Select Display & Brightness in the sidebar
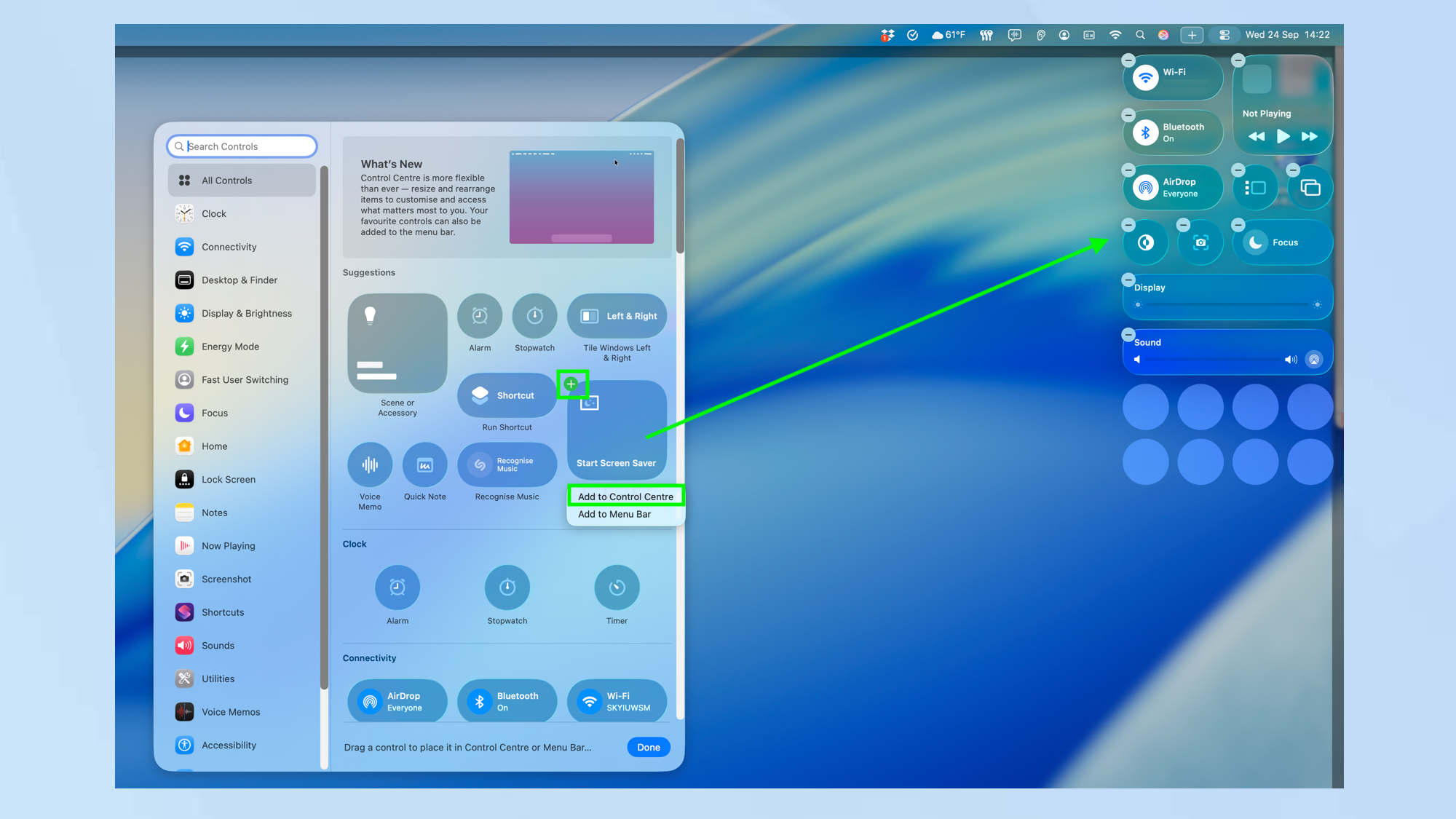This screenshot has width=1456, height=819. (x=245, y=313)
